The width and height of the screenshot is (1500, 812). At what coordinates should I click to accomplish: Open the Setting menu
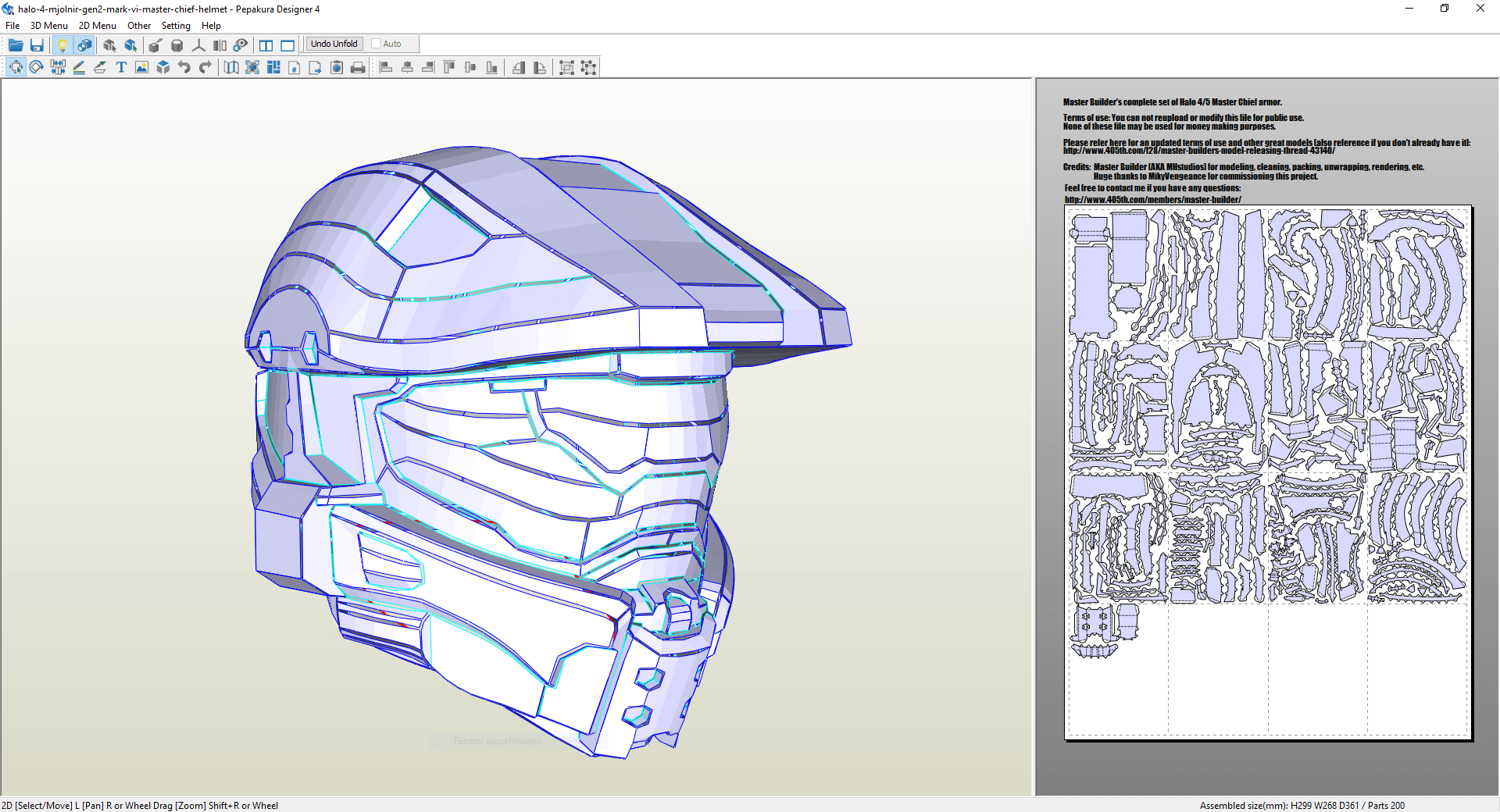(176, 26)
